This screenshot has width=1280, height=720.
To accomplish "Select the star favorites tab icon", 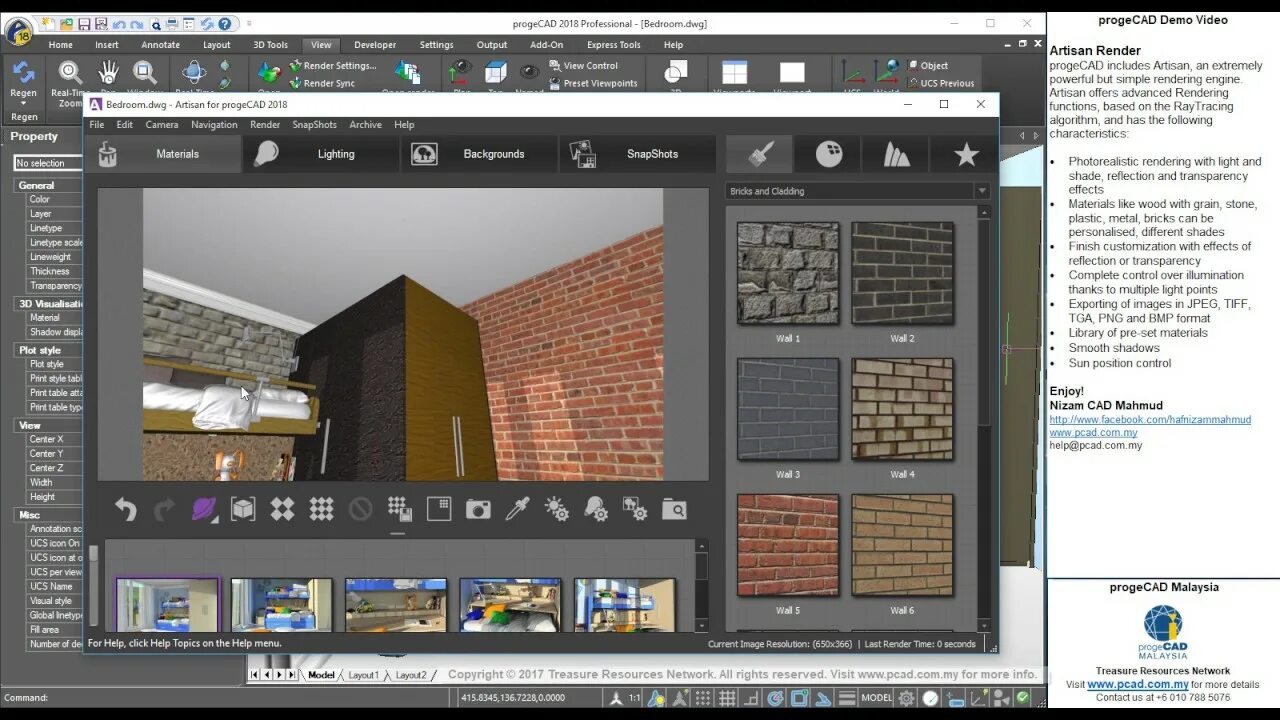I will click(x=966, y=154).
